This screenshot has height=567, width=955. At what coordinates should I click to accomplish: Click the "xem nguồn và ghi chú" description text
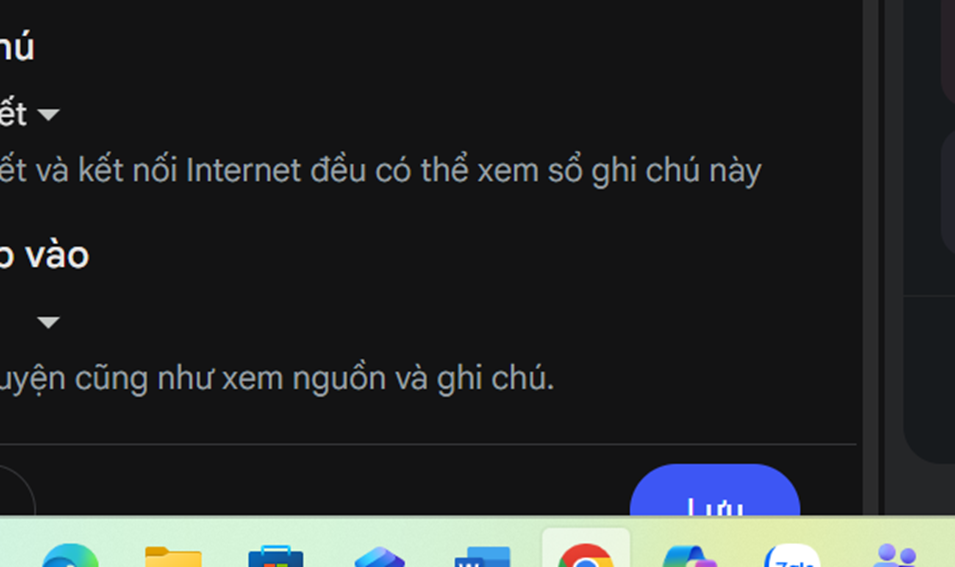(388, 378)
